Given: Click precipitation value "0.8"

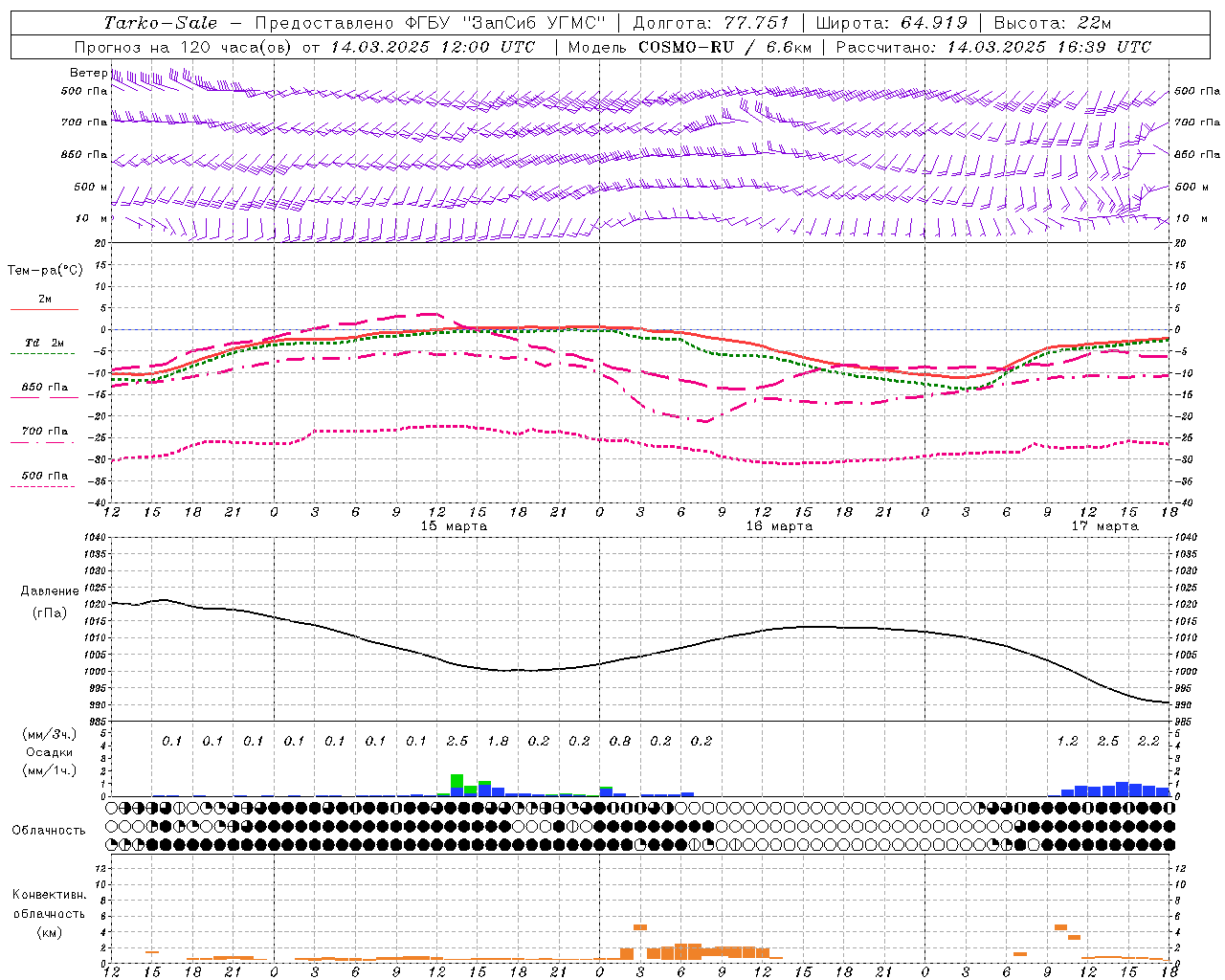Looking at the screenshot, I should click(620, 741).
